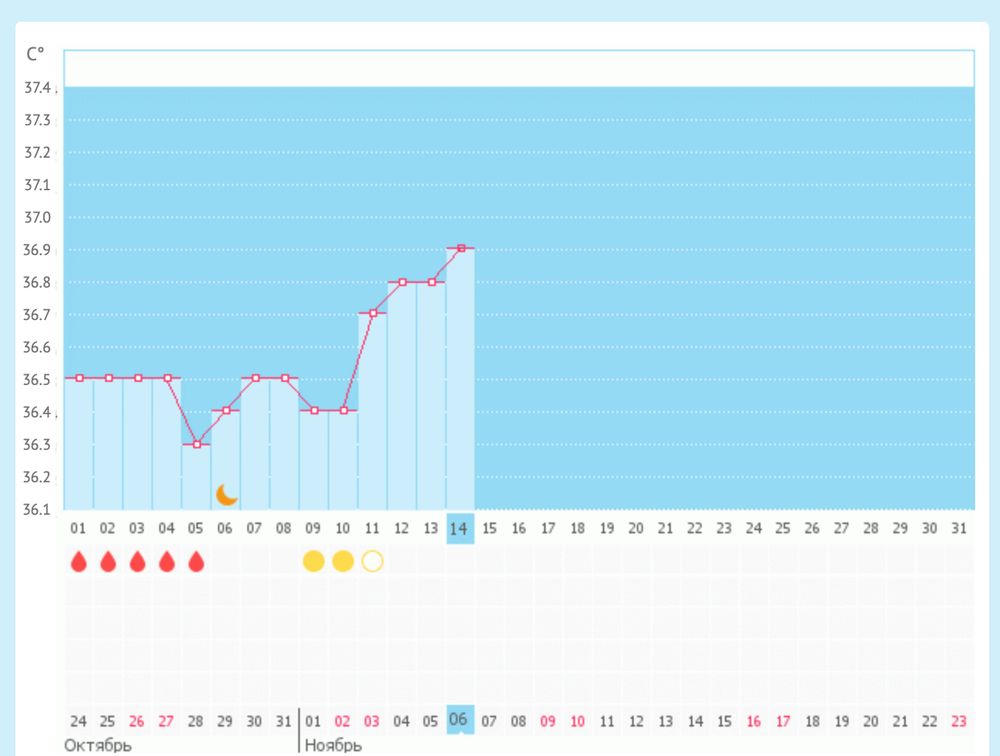Select the lowest 36.3 point on day 05
This screenshot has width=1000, height=756.
point(197,444)
